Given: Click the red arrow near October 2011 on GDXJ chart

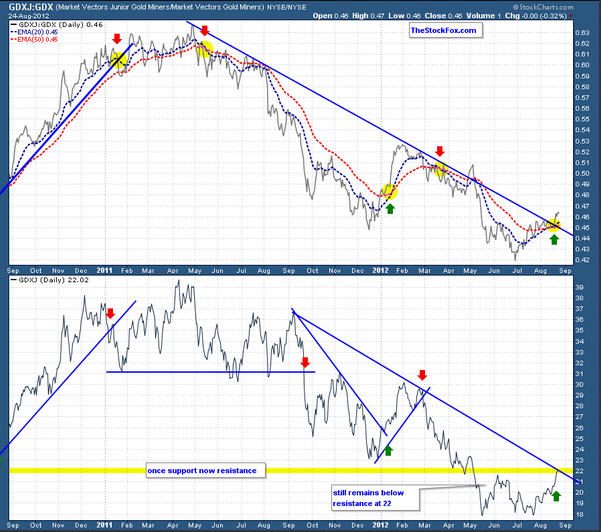Looking at the screenshot, I should coord(305,361).
